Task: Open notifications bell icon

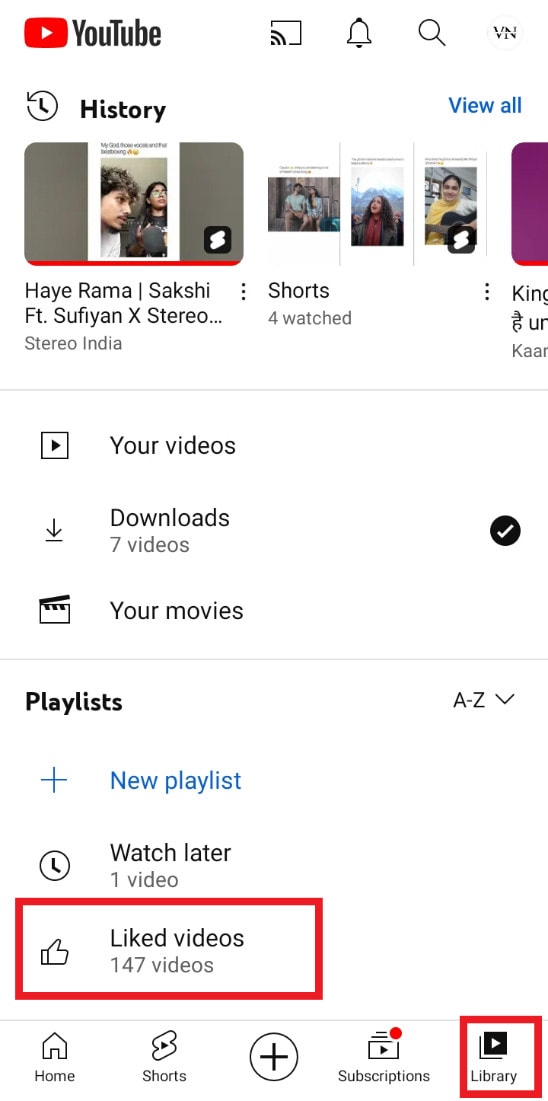Action: click(x=359, y=32)
